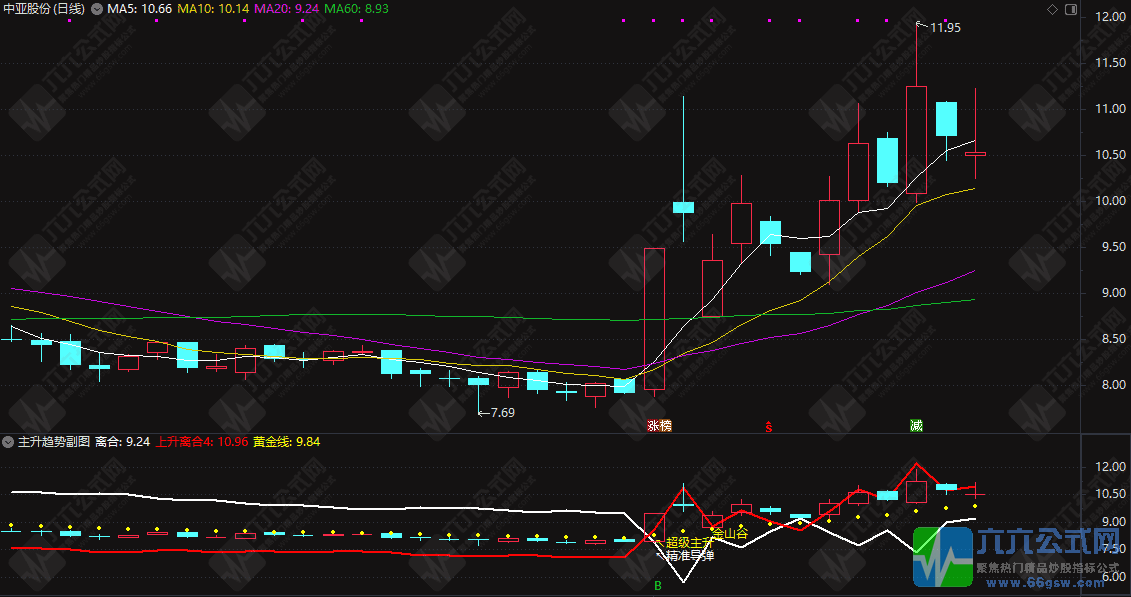Click the red S signal marker
This screenshot has width=1131, height=597.
click(x=769, y=427)
